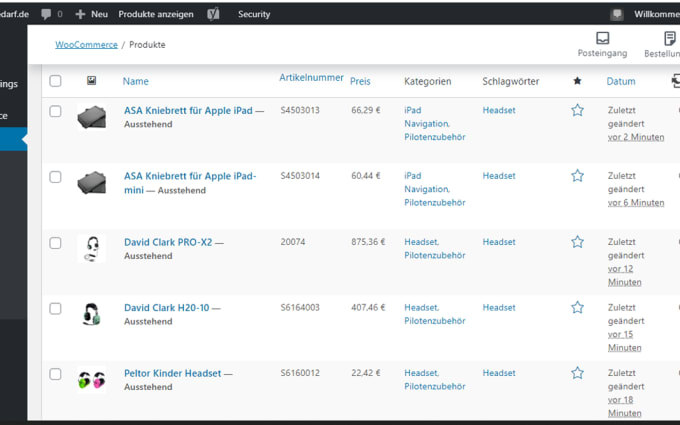Toggle featured star for Peltor Kinder Headset
The height and width of the screenshot is (425, 680).
tap(577, 373)
